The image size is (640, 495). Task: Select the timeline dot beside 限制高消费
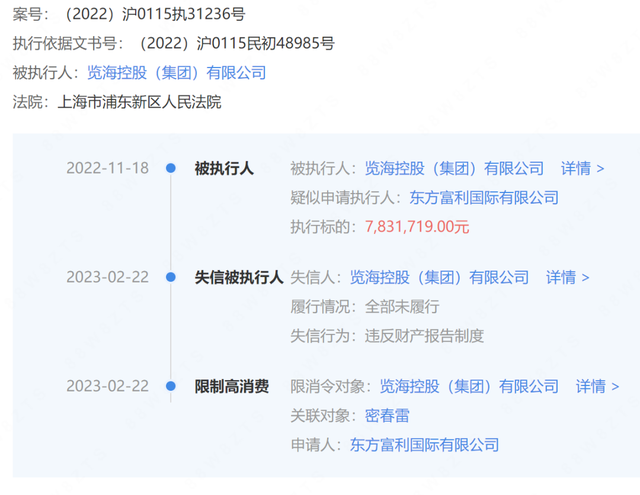click(x=171, y=386)
